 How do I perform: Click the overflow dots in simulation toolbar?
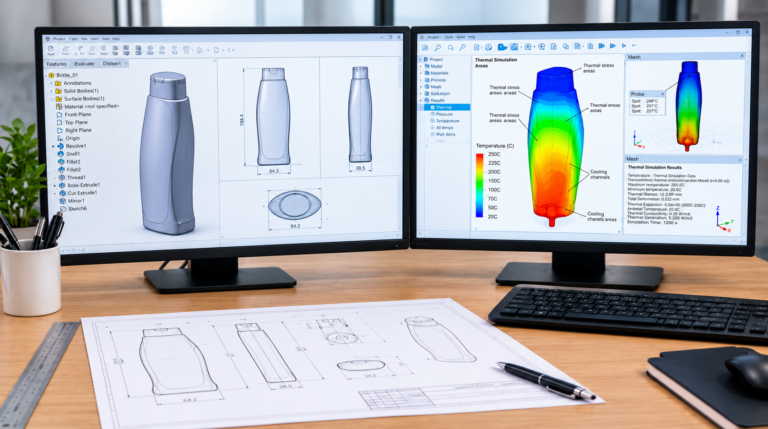tap(634, 46)
